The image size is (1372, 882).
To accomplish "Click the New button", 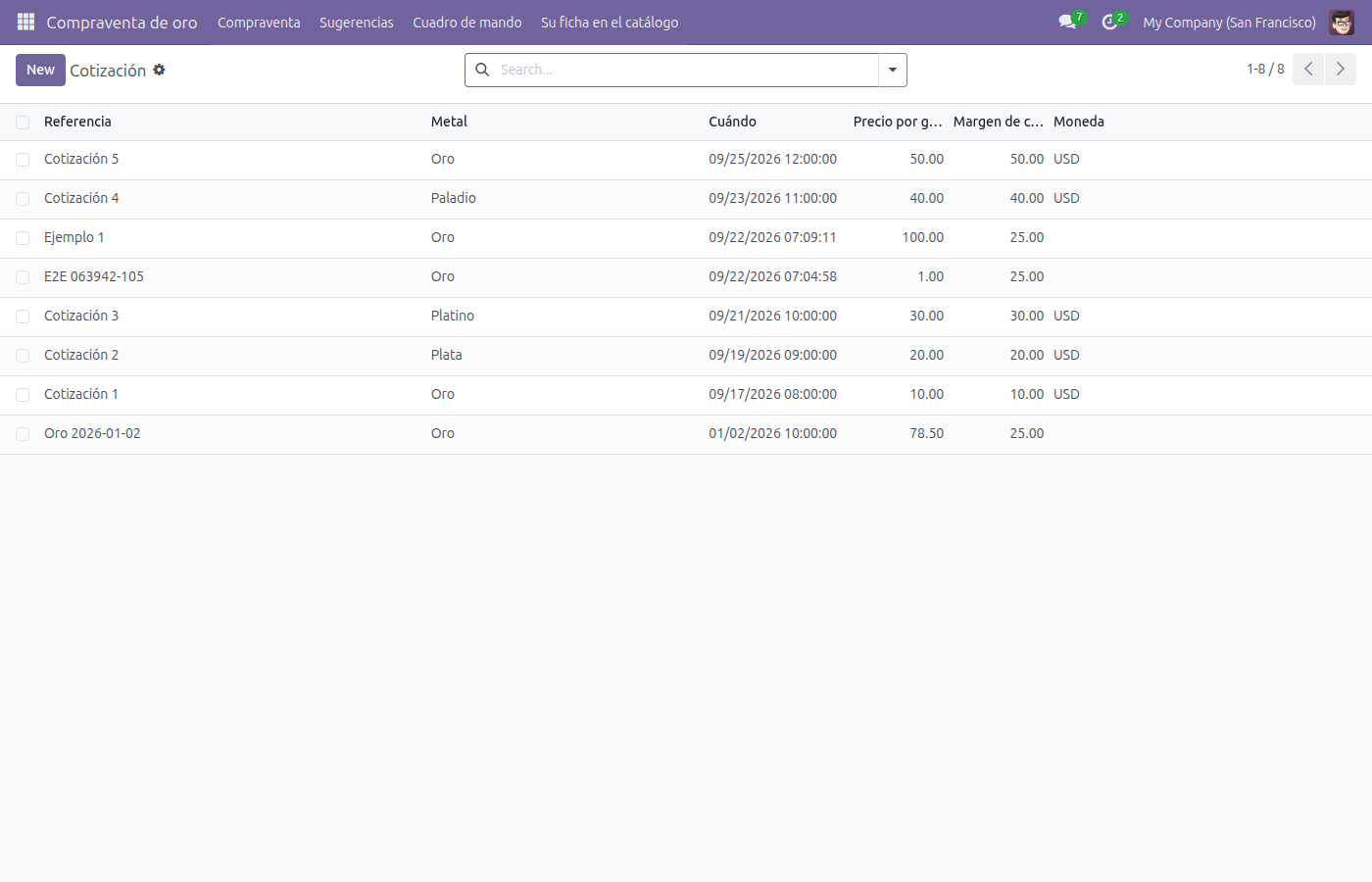I will [x=40, y=70].
